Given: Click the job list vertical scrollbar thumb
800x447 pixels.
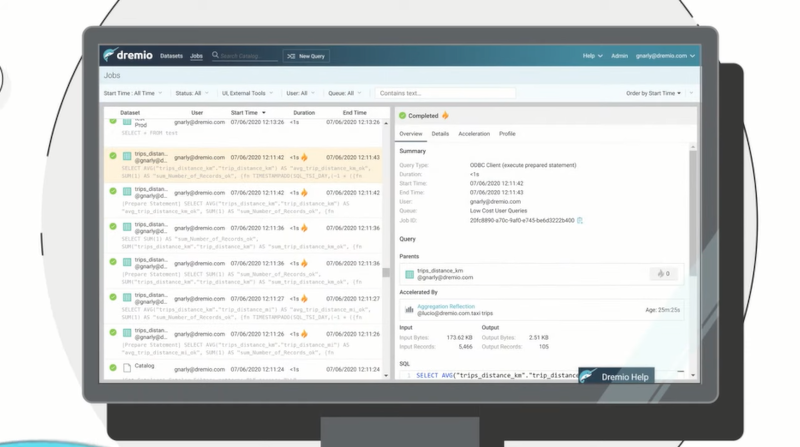Looking at the screenshot, I should tap(386, 272).
